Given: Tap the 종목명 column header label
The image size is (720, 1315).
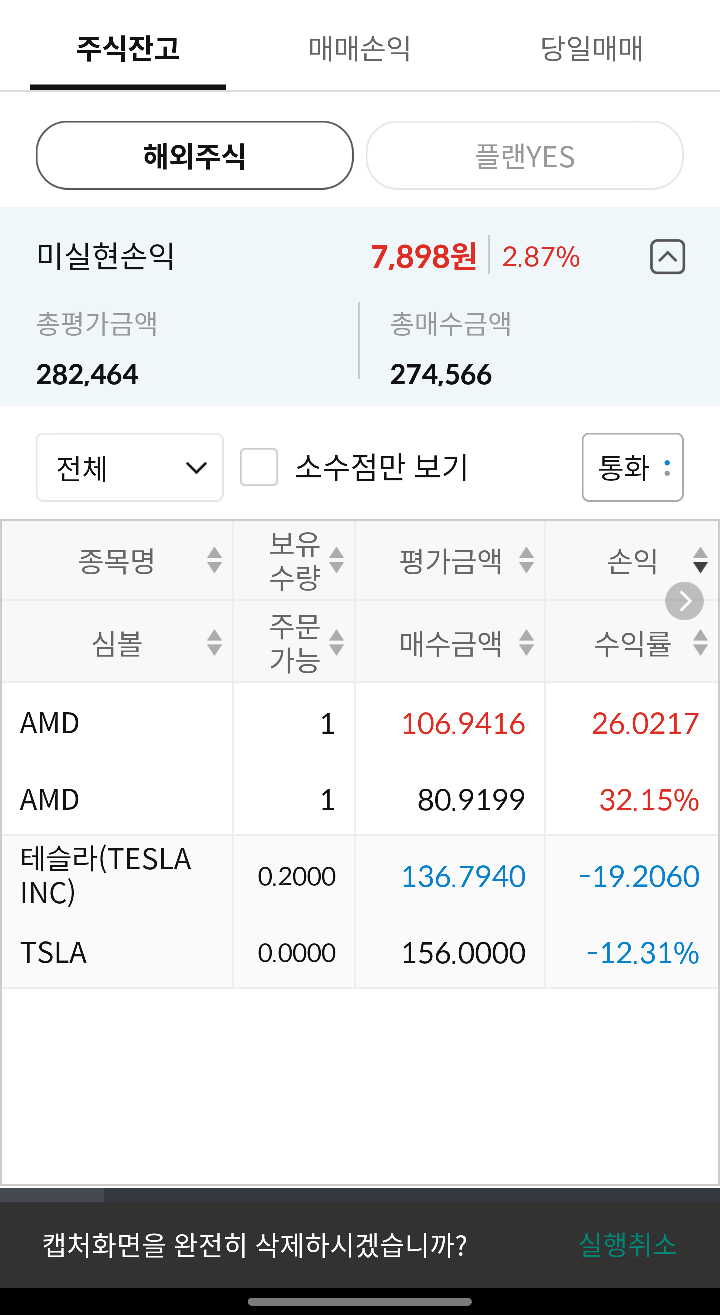Looking at the screenshot, I should (117, 560).
